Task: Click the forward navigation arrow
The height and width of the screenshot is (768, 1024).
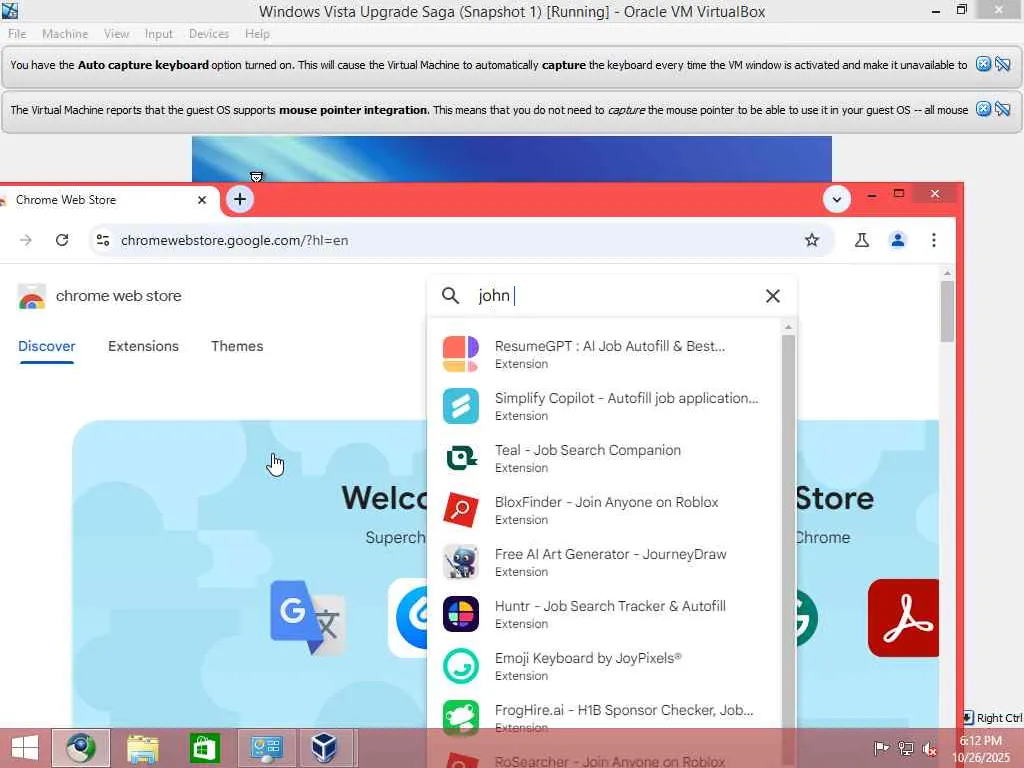Action: (x=26, y=240)
